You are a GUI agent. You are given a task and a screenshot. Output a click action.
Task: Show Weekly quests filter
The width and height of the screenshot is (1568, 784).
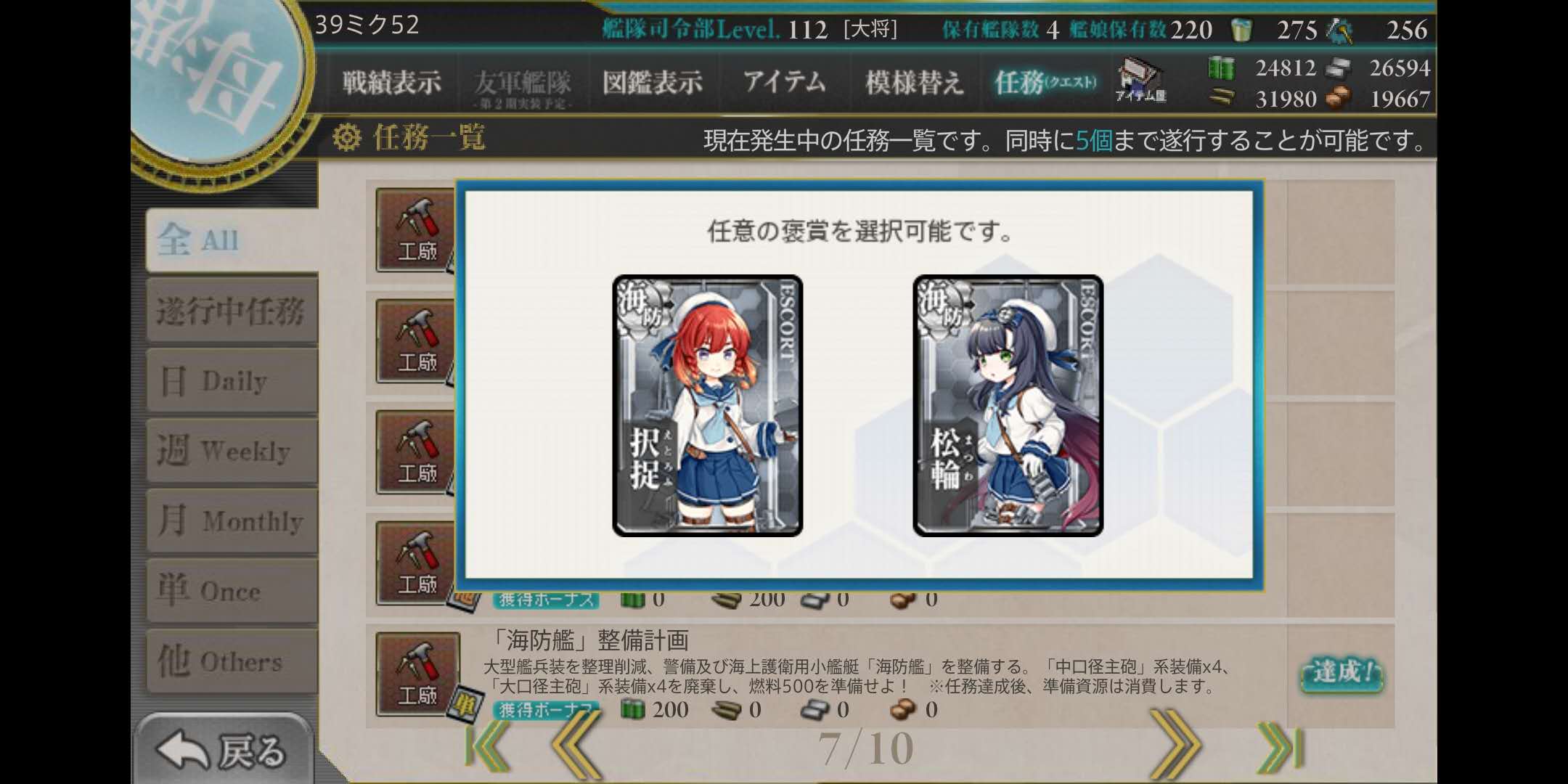pyautogui.click(x=232, y=451)
